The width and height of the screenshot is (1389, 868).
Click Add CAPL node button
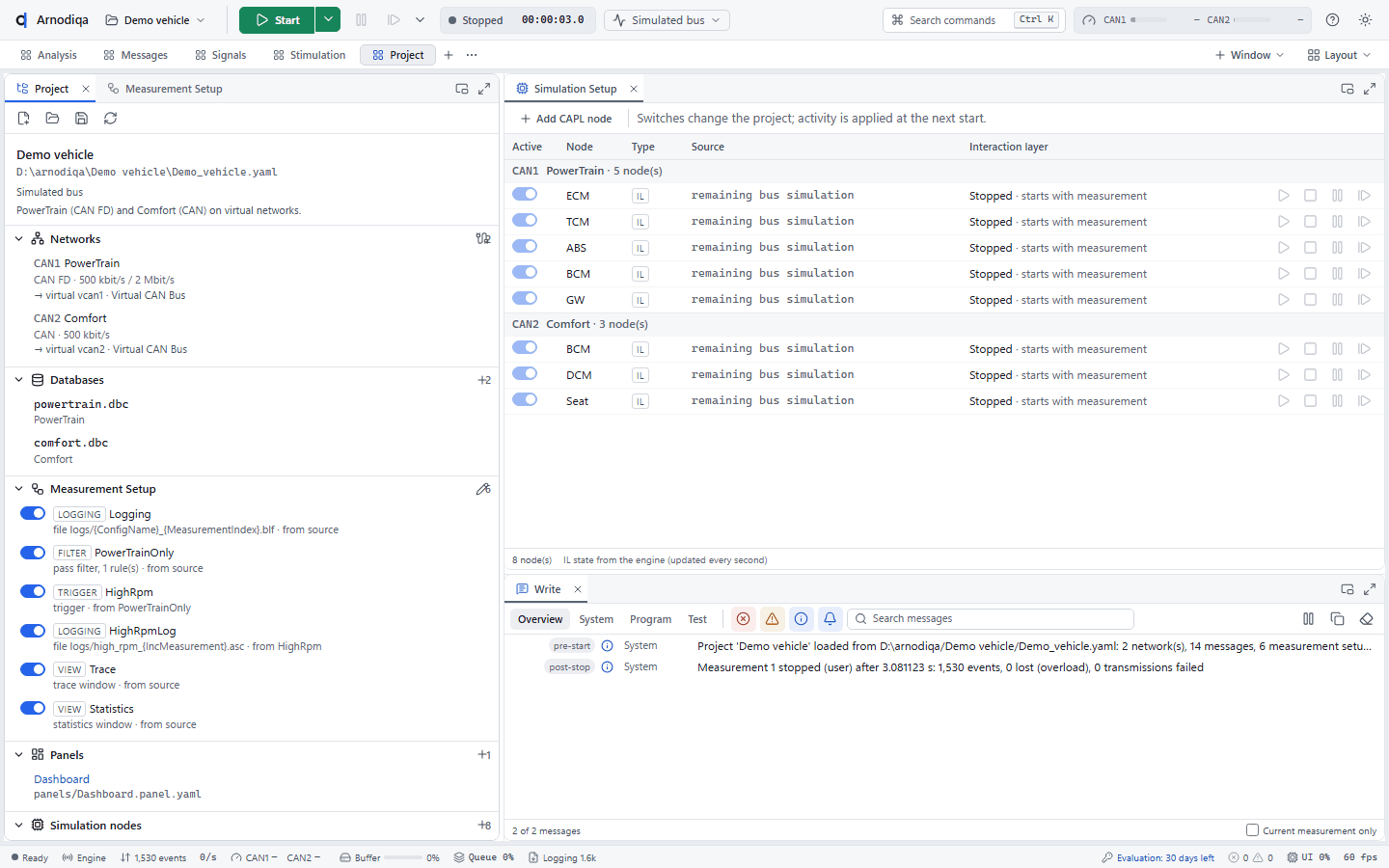tap(565, 119)
